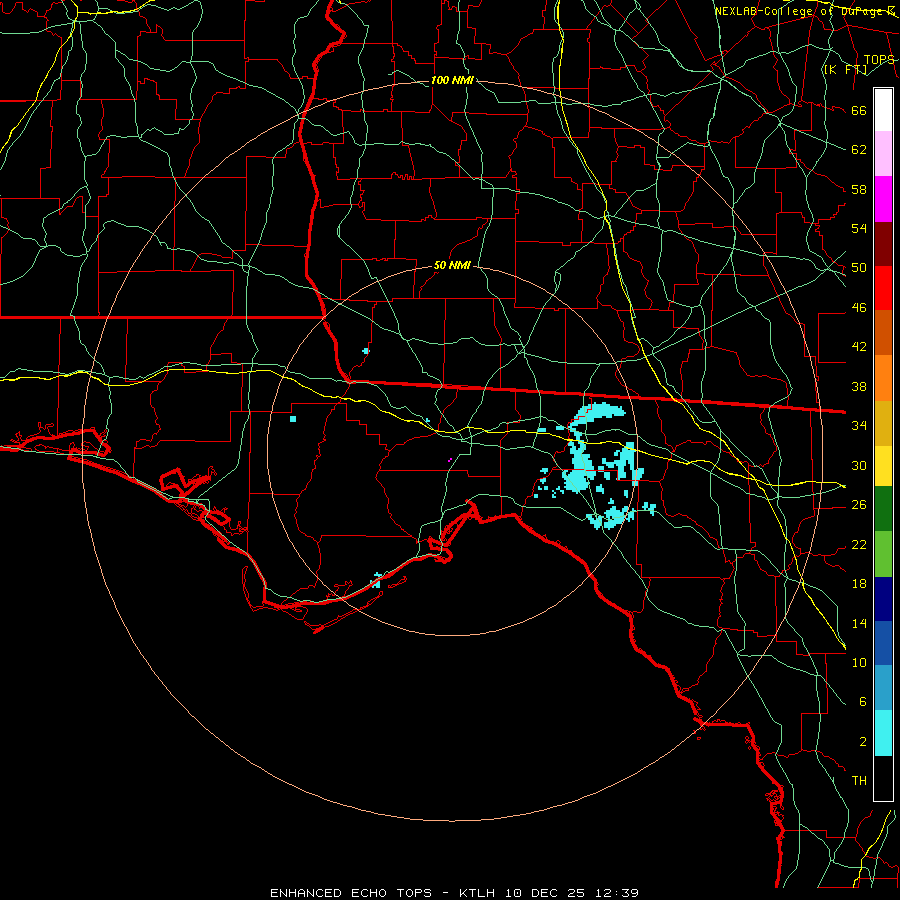
Task: Click the '42' legend value
Action: coord(859,347)
